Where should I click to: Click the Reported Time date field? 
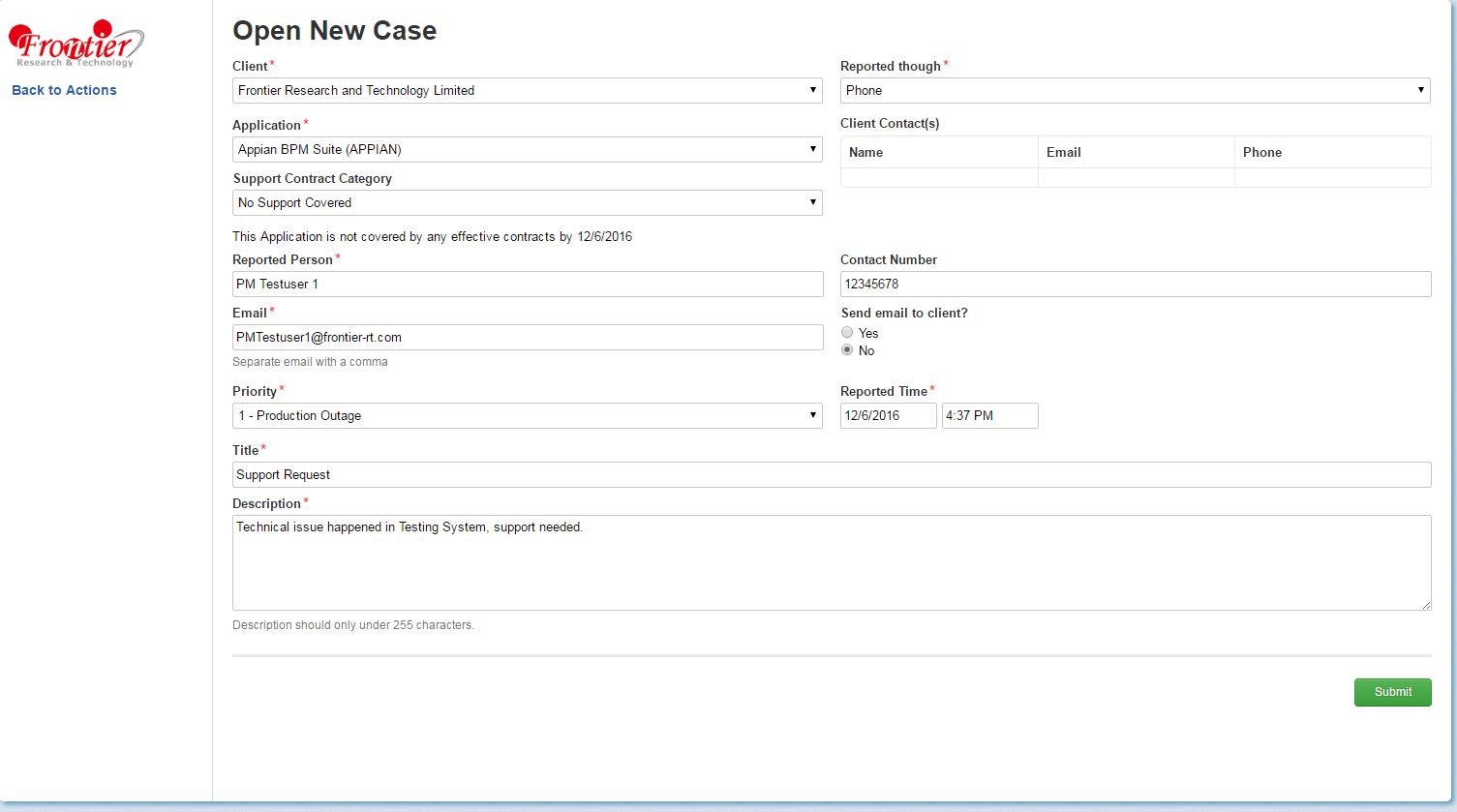tap(888, 416)
